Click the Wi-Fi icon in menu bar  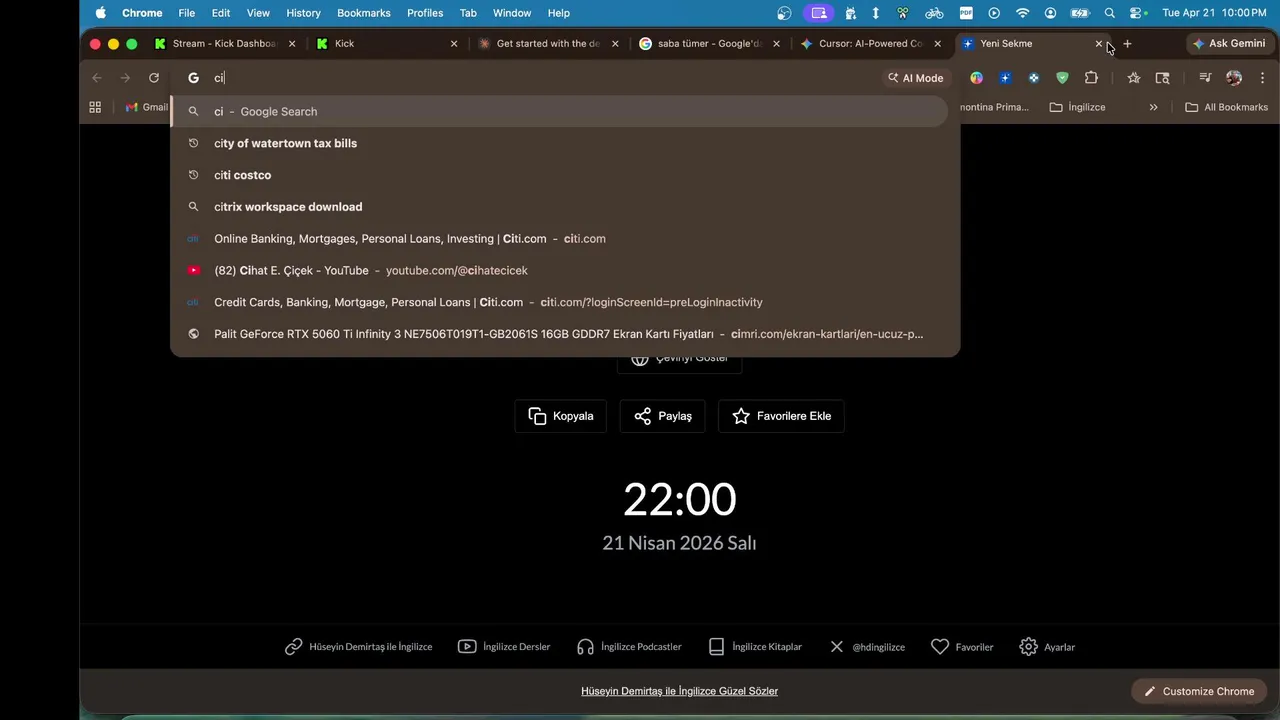pyautogui.click(x=1022, y=13)
